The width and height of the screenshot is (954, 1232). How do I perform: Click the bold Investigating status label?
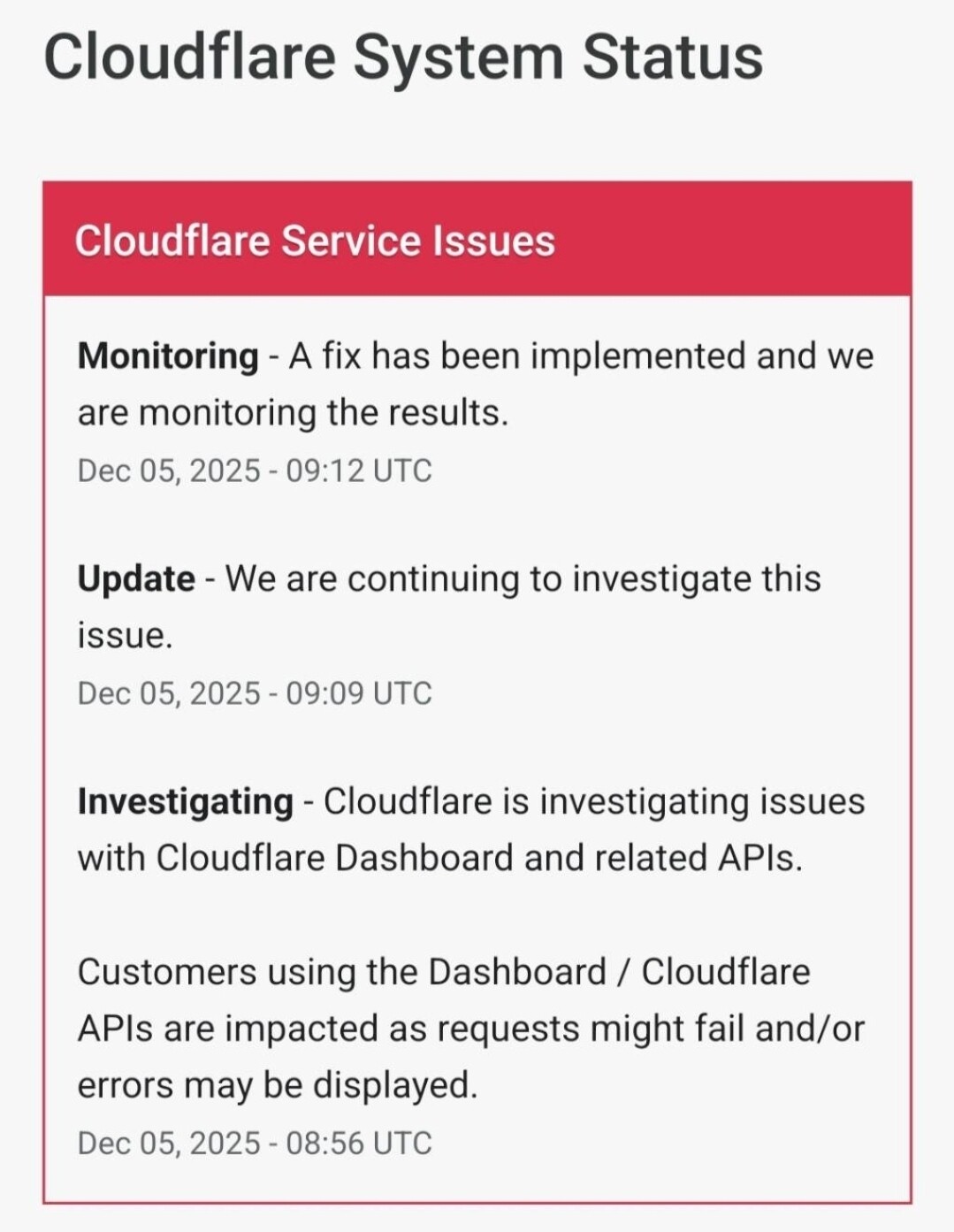(x=186, y=802)
